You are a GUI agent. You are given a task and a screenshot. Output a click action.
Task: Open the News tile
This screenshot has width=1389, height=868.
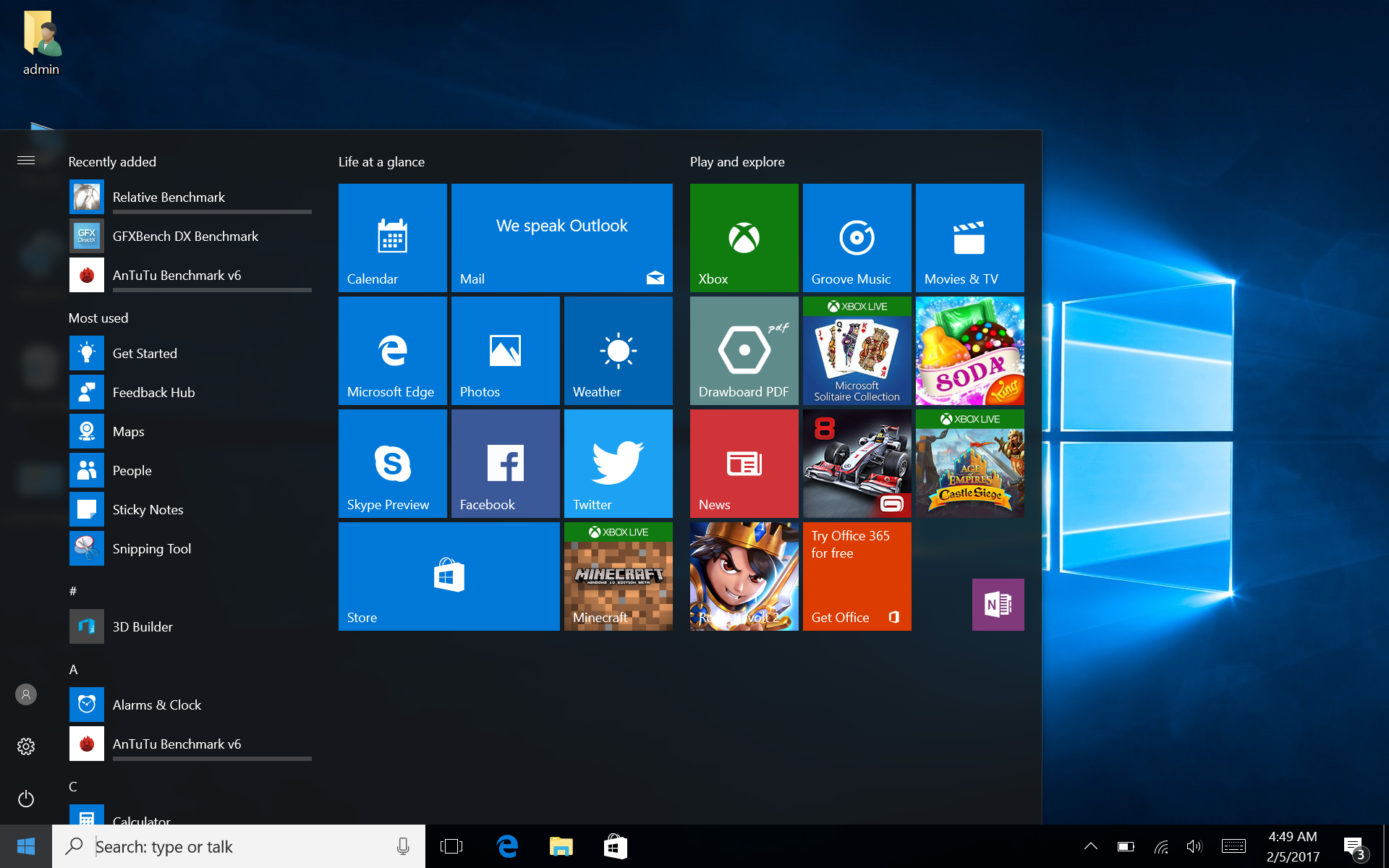[744, 464]
